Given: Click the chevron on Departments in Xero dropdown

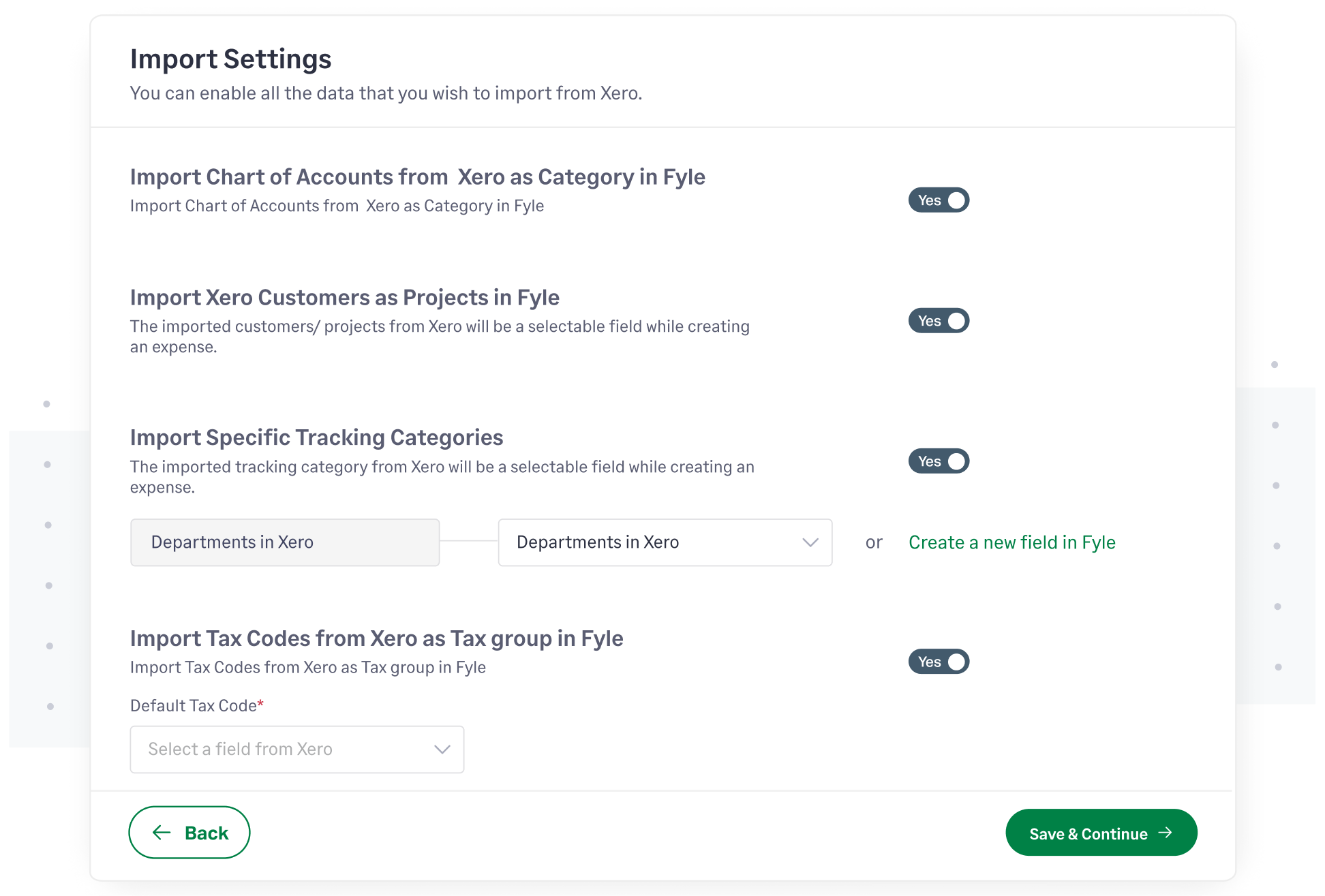Looking at the screenshot, I should tap(810, 542).
